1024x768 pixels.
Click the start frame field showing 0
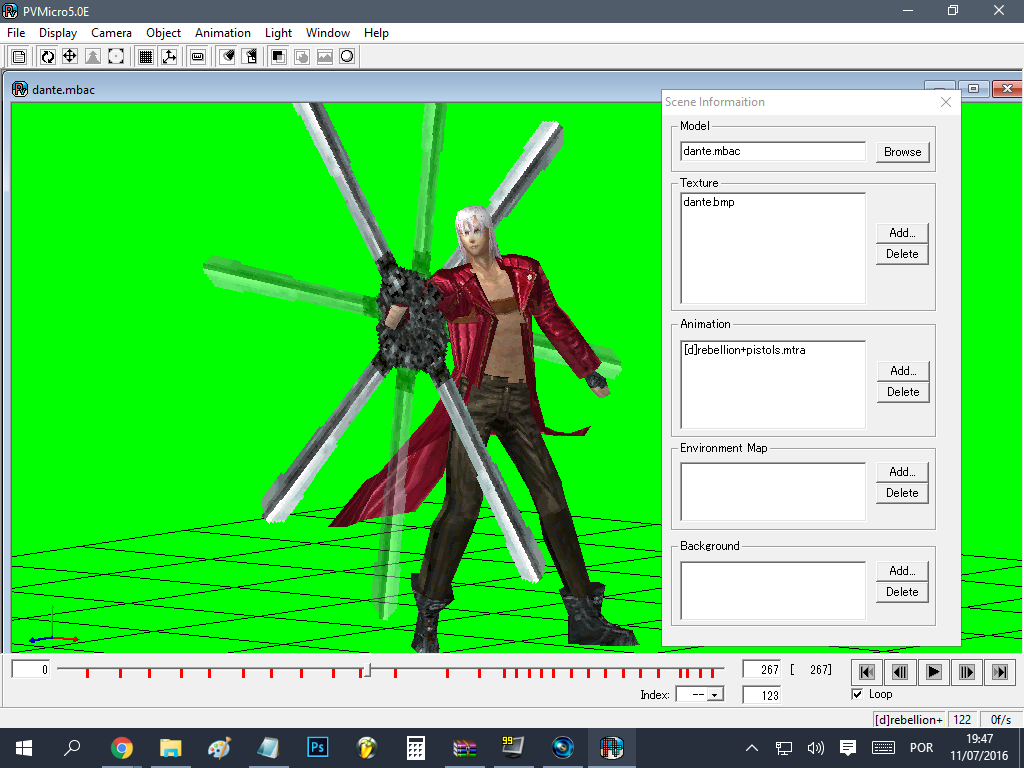(x=31, y=669)
